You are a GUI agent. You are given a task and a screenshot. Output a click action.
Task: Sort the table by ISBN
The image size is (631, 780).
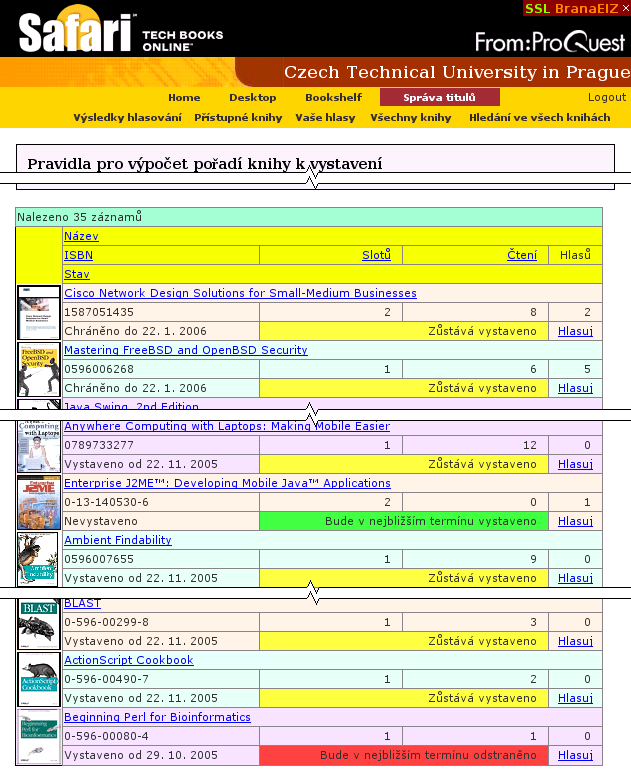[78, 255]
